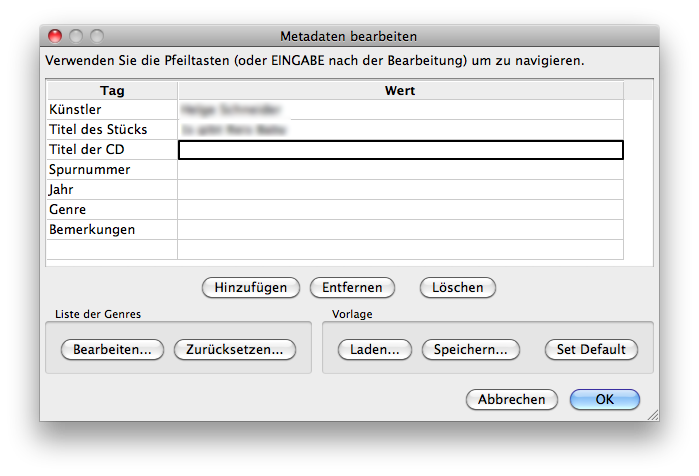Image resolution: width=699 pixels, height=476 pixels.
Task: Reset genres via Zurücksetzen button
Action: 235,349
